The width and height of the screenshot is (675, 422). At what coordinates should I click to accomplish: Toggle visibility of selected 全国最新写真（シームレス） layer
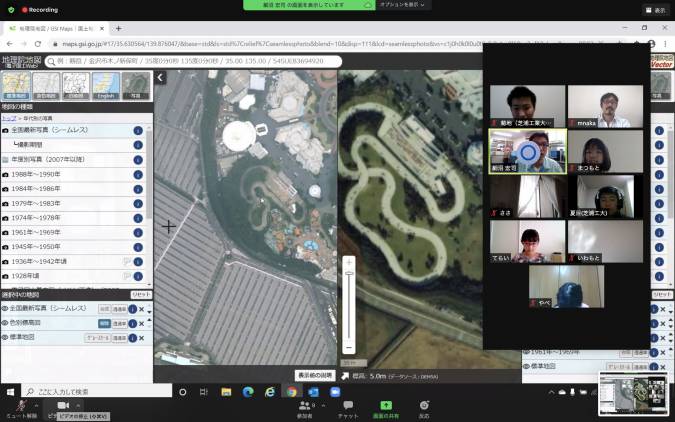click(x=5, y=308)
